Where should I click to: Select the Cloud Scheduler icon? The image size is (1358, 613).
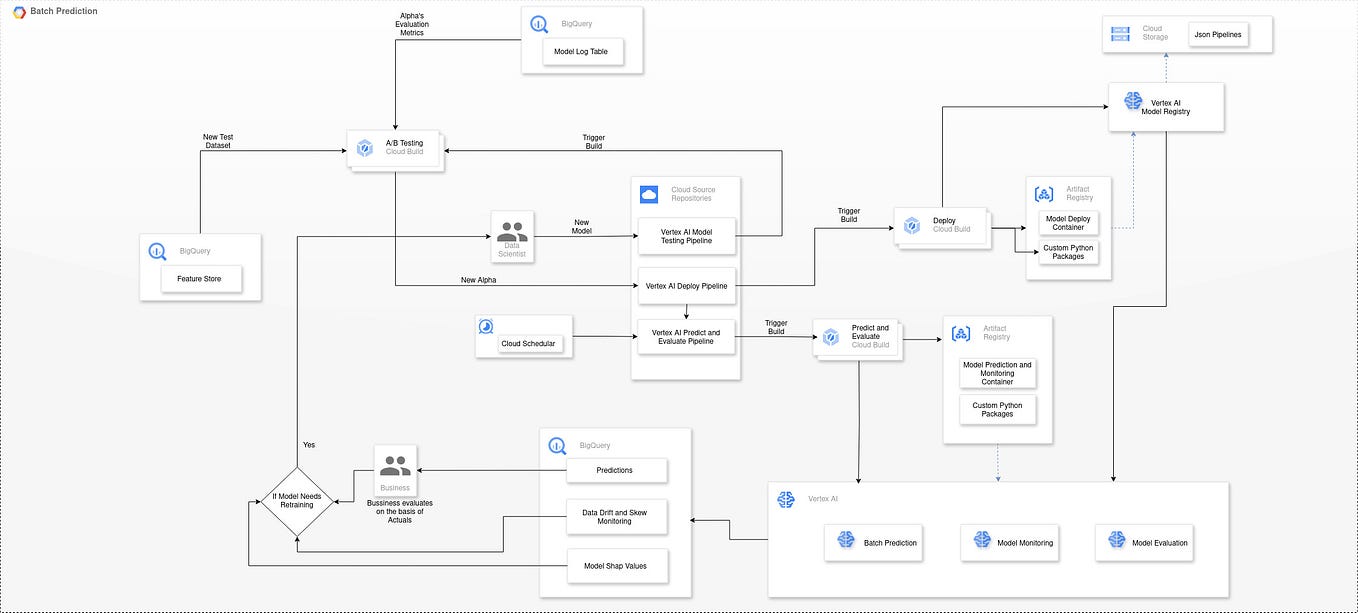[486, 326]
